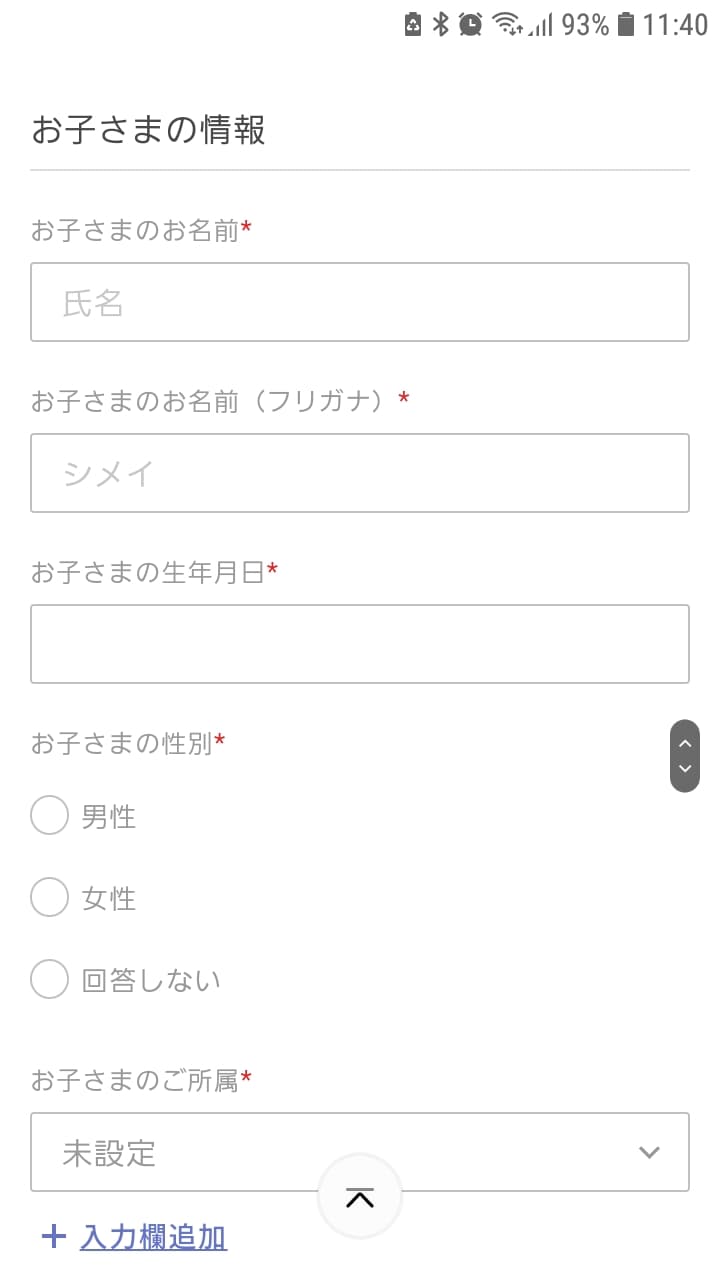The height and width of the screenshot is (1280, 720).
Task: Click the 入力欄追加 link
Action: (x=153, y=1238)
